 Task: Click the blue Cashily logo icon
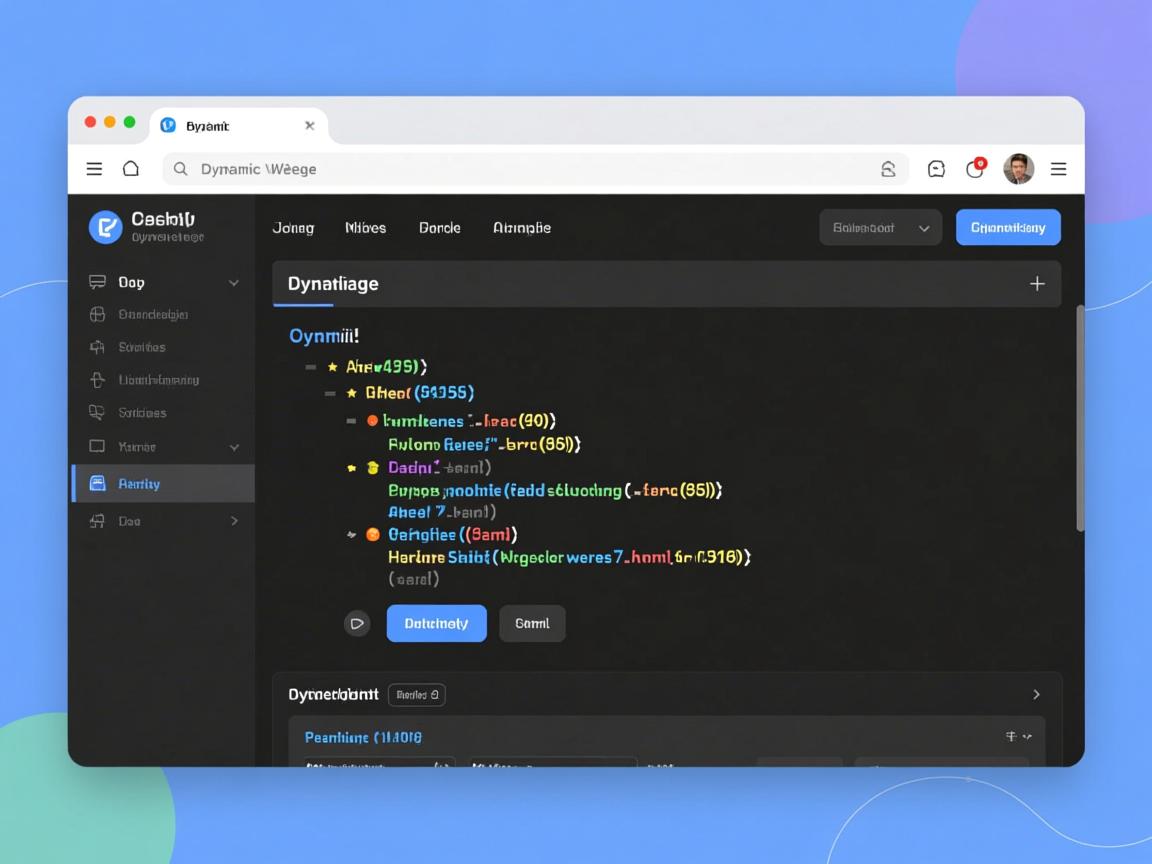[x=105, y=227]
